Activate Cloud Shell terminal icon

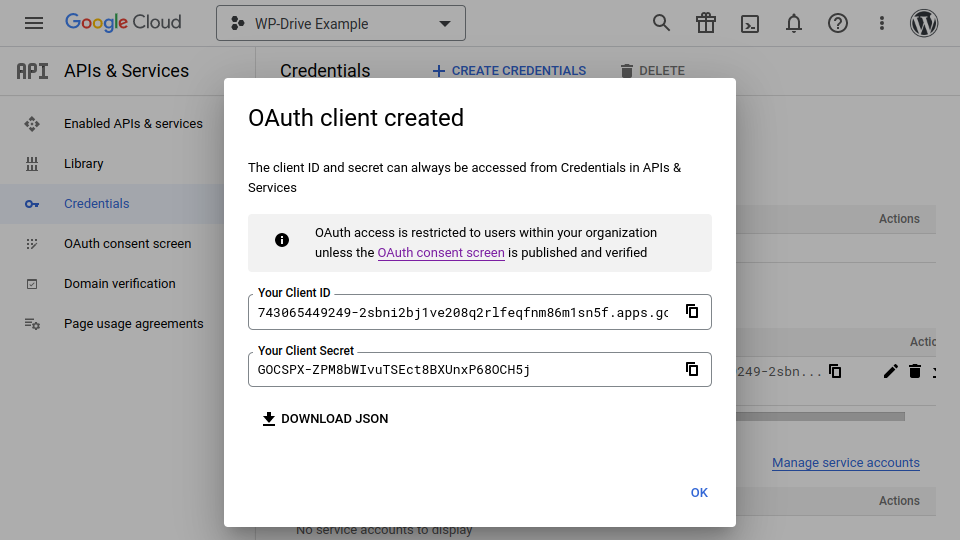[749, 23]
